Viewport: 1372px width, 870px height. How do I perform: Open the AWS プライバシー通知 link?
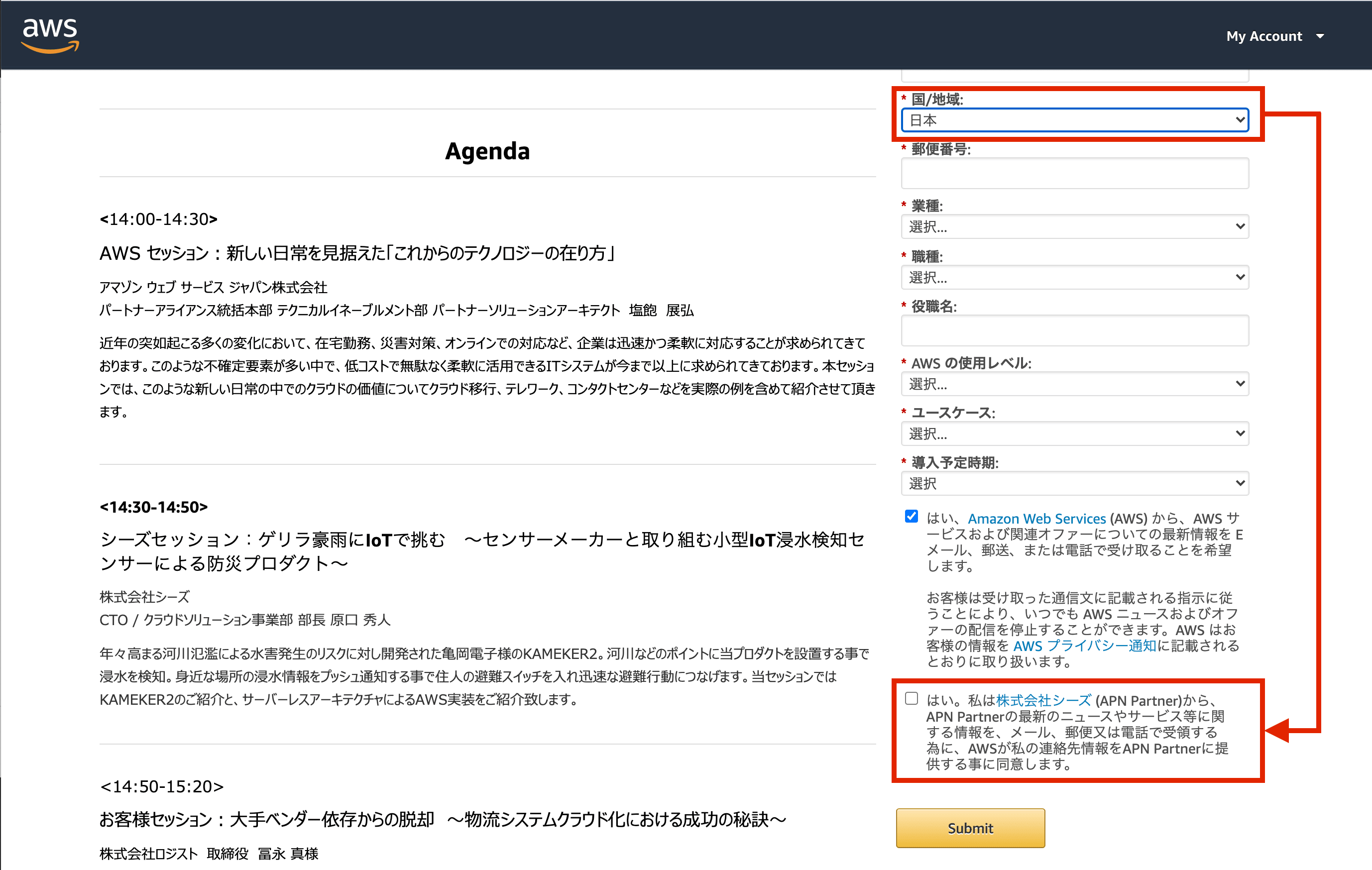1084,646
